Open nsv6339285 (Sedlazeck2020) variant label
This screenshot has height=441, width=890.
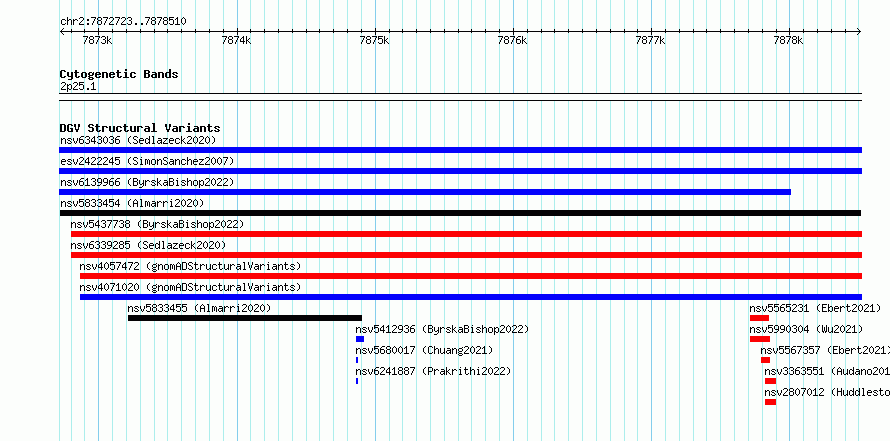pos(148,245)
